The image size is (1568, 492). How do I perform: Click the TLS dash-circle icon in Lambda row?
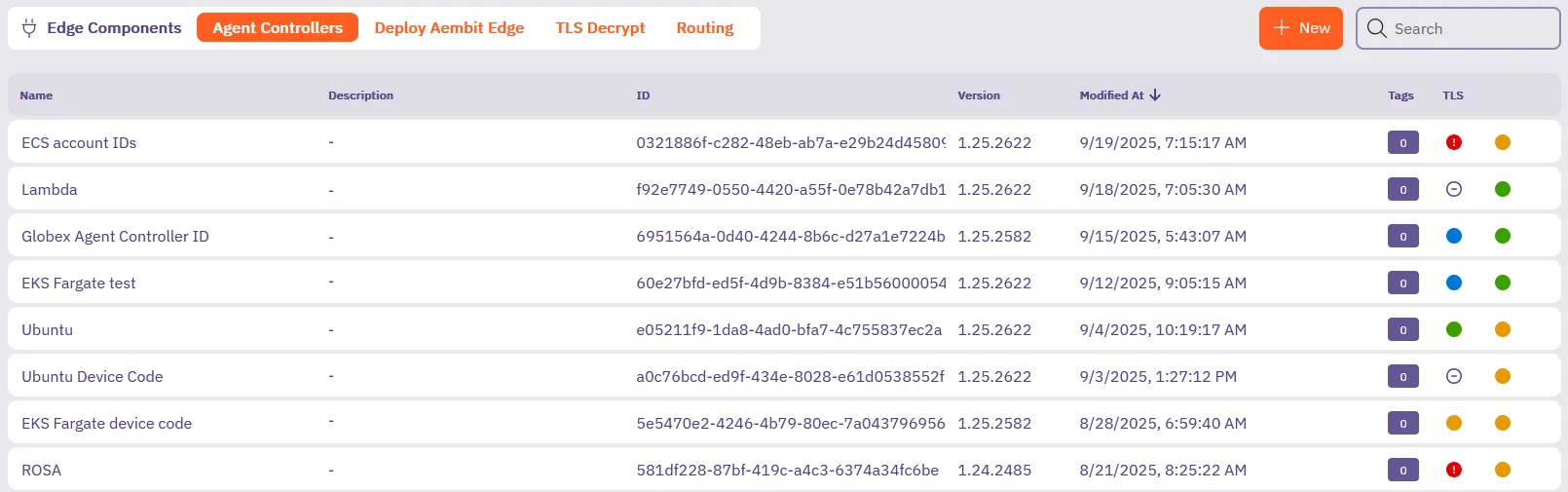(x=1454, y=189)
